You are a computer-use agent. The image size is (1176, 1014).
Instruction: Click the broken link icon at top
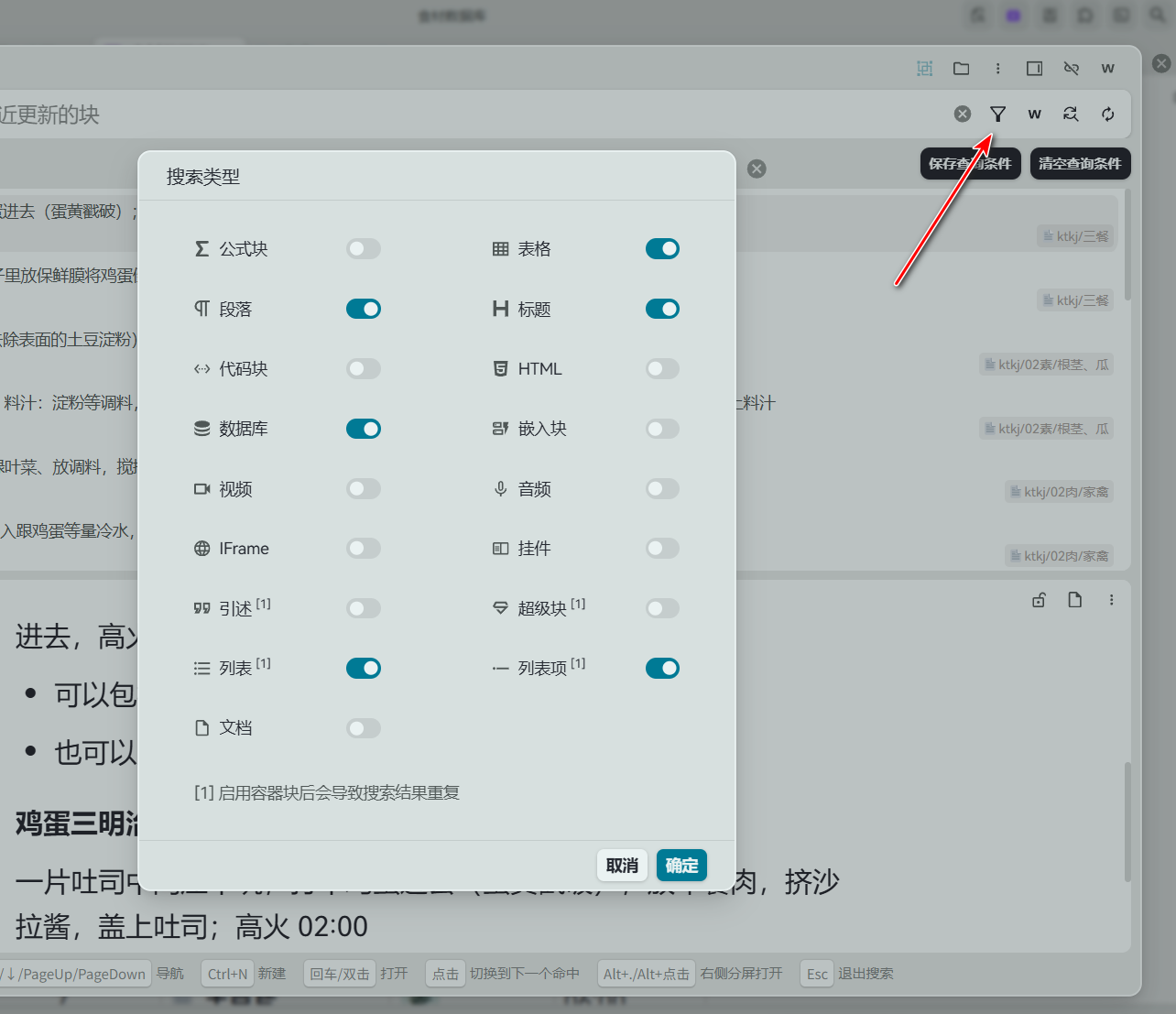point(1071,69)
